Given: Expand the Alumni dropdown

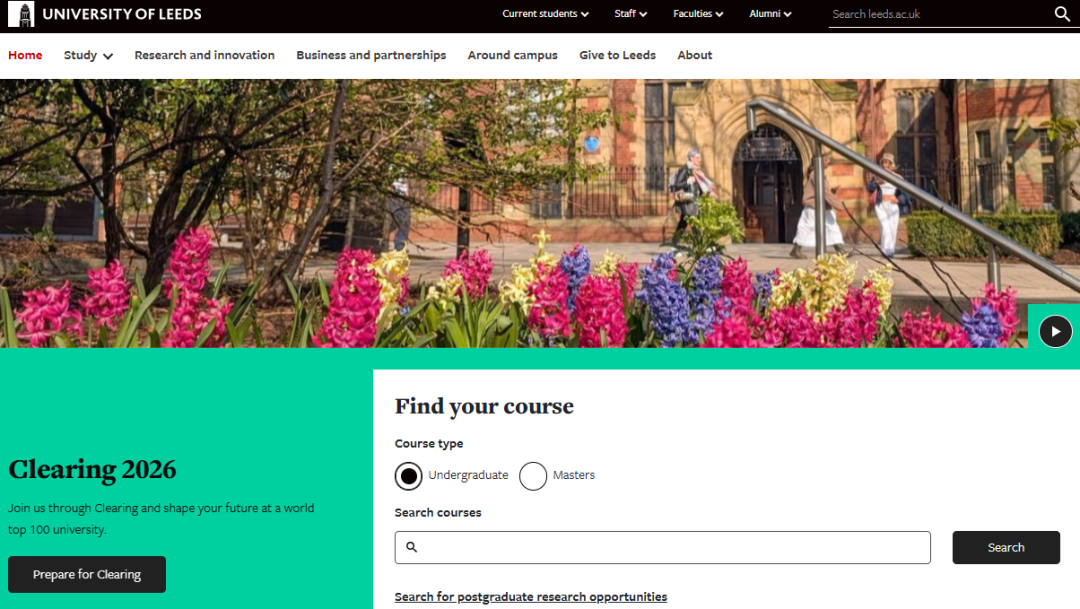Looking at the screenshot, I should (770, 14).
